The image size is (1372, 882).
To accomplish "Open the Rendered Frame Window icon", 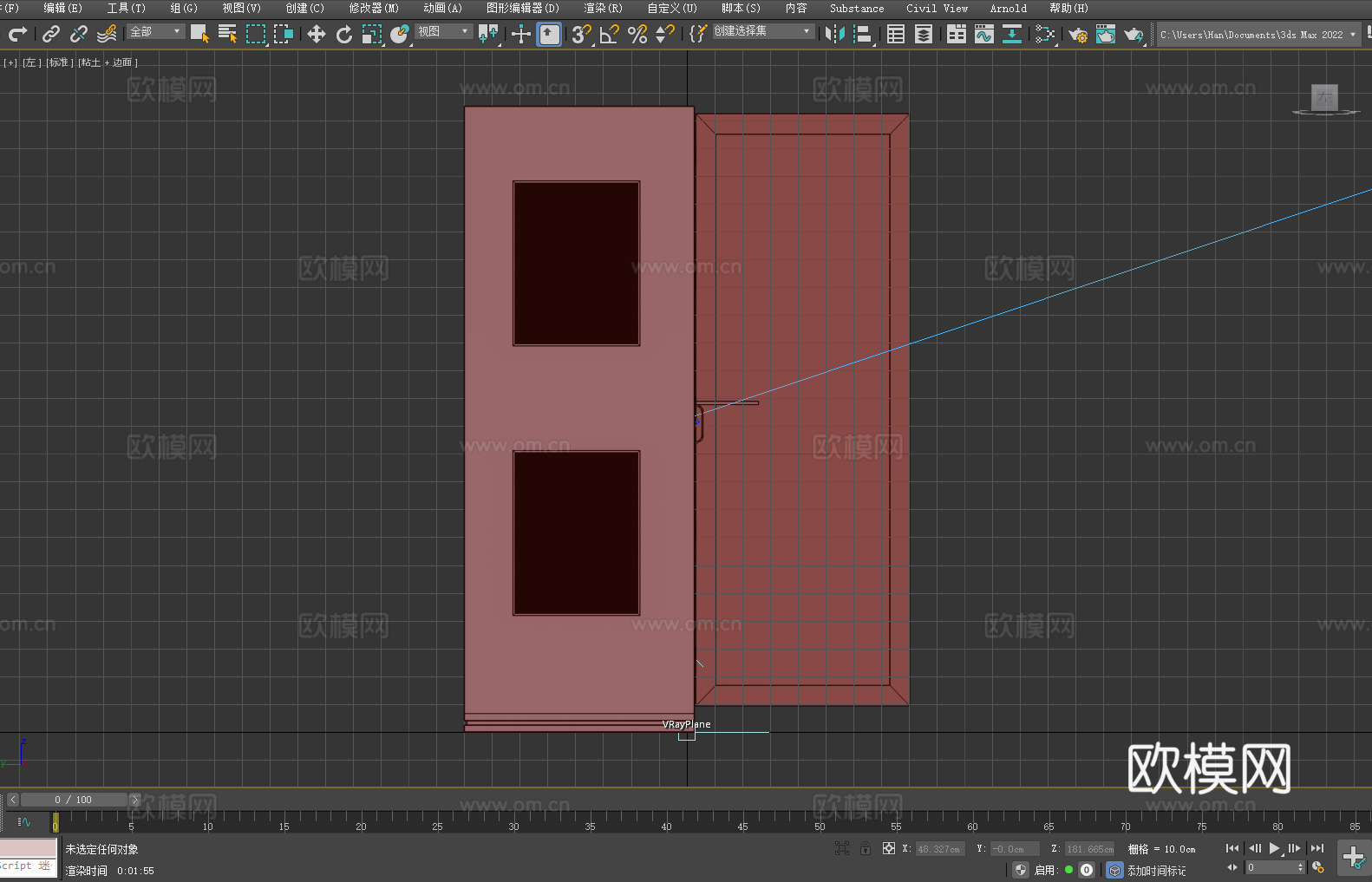I will 1106,34.
